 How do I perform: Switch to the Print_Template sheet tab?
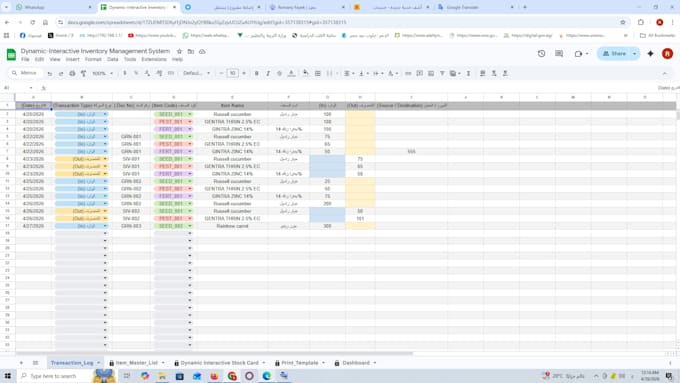[x=300, y=363]
